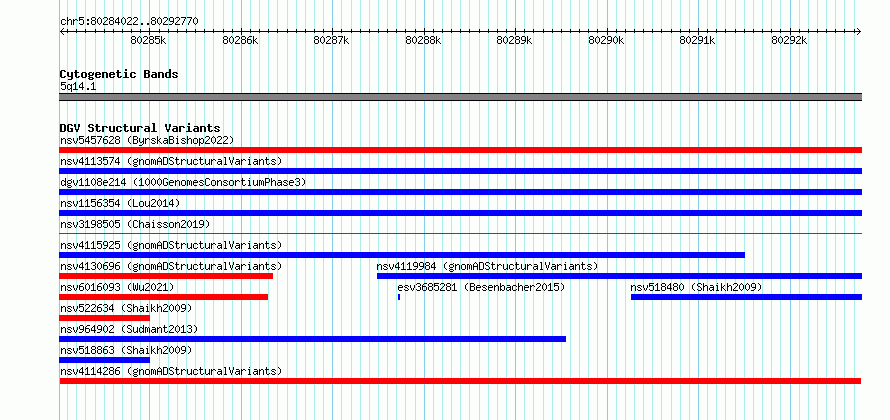Click the 80285k ruler label
The height and width of the screenshot is (420, 890).
coord(148,40)
